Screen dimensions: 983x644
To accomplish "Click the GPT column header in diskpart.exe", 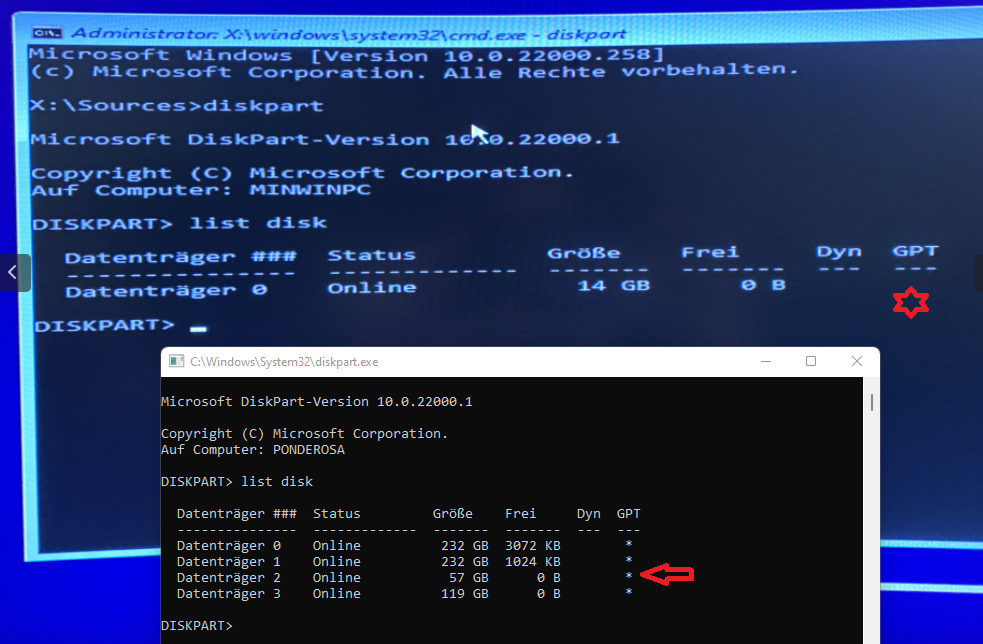I will pyautogui.click(x=628, y=514).
